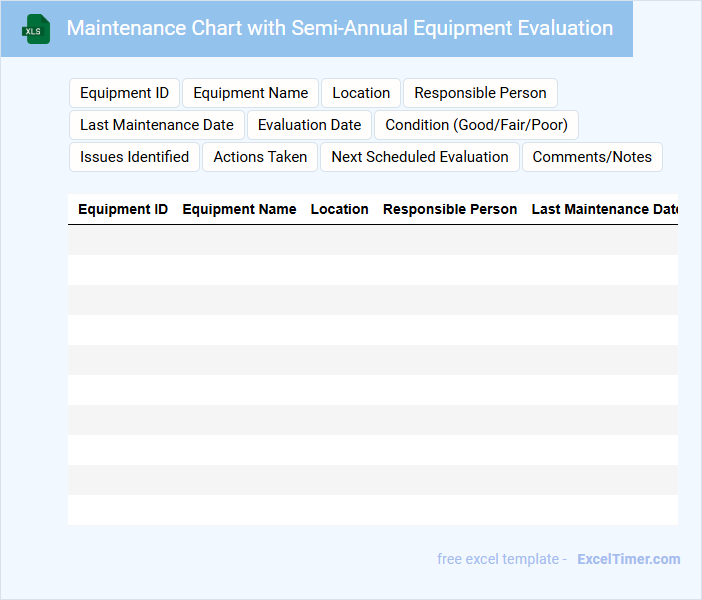Select the Evaluation Date tag

tap(309, 125)
